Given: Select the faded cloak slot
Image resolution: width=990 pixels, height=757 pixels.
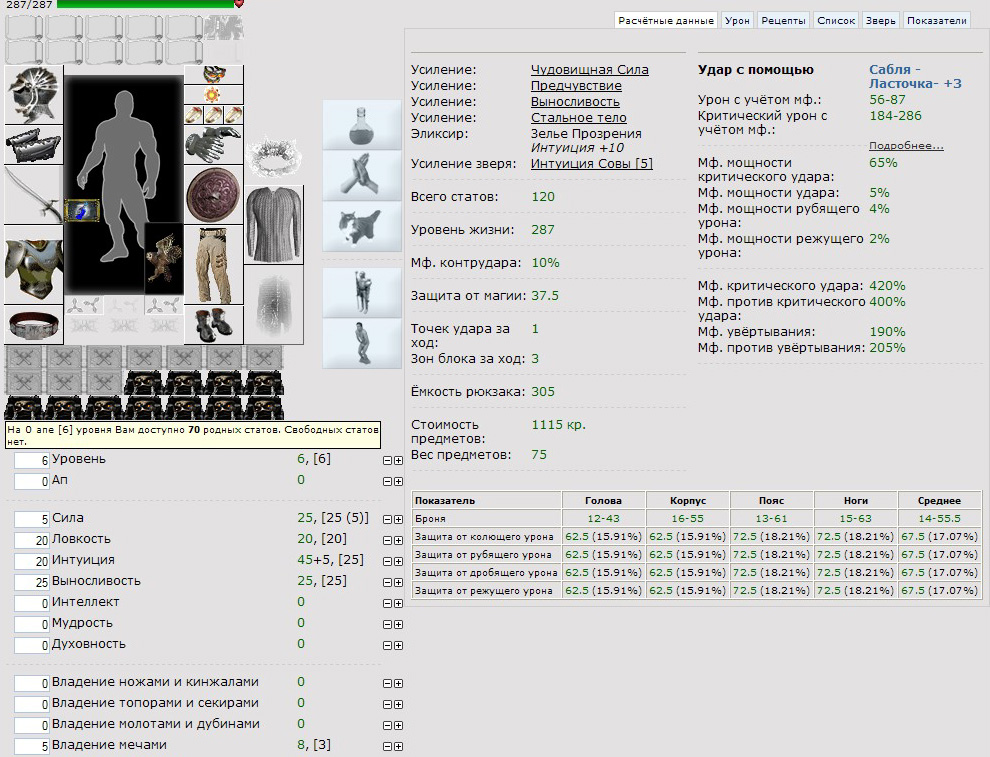Looking at the screenshot, I should point(274,305).
